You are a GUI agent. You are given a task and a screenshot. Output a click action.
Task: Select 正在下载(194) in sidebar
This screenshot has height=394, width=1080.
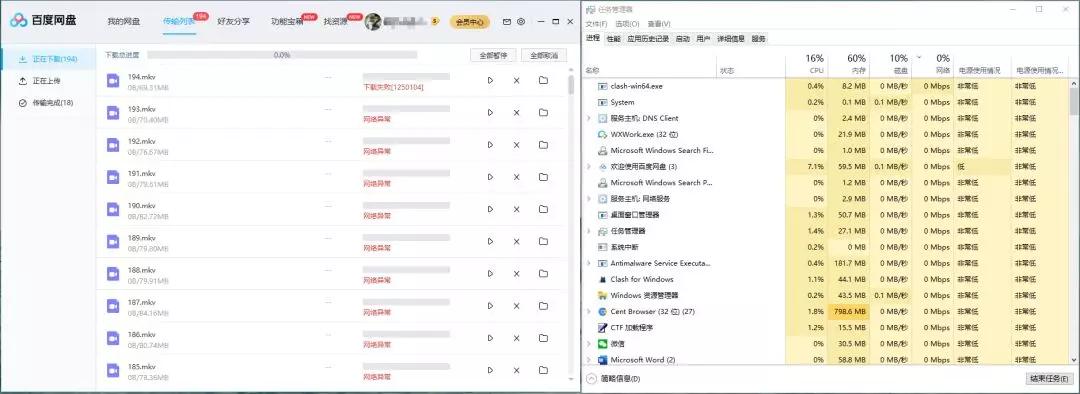click(48, 59)
